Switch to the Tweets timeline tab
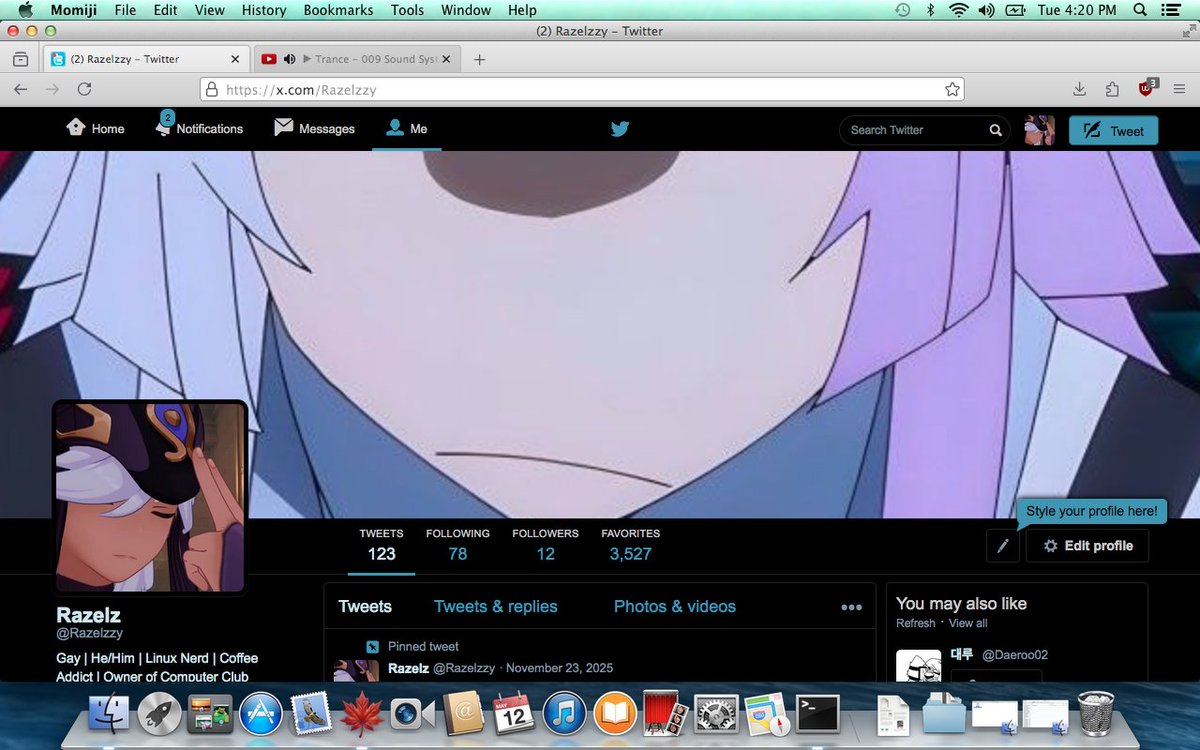The width and height of the screenshot is (1200, 750). coord(365,606)
